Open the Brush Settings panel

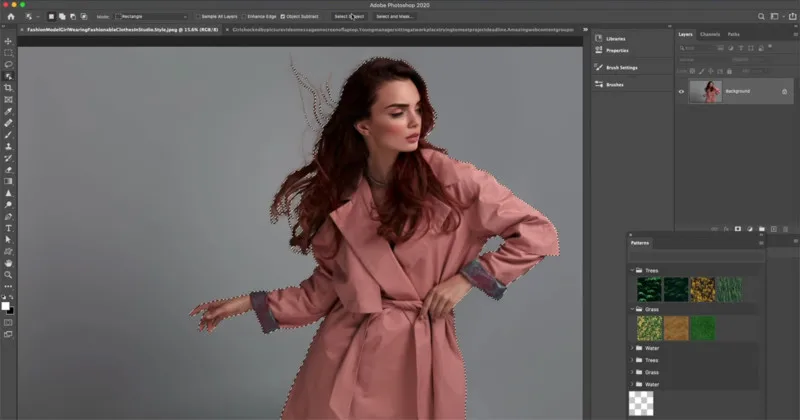coord(621,68)
